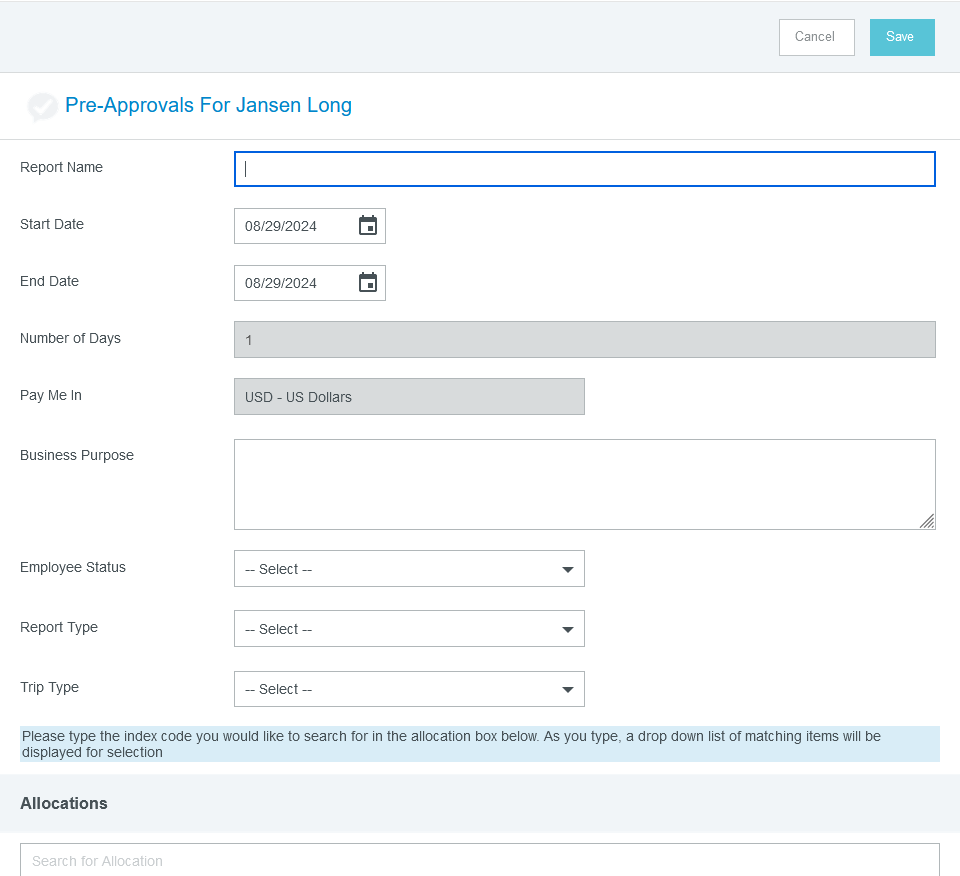The width and height of the screenshot is (960, 876).
Task: Grab the Business Purpose resize handle
Action: 927,521
